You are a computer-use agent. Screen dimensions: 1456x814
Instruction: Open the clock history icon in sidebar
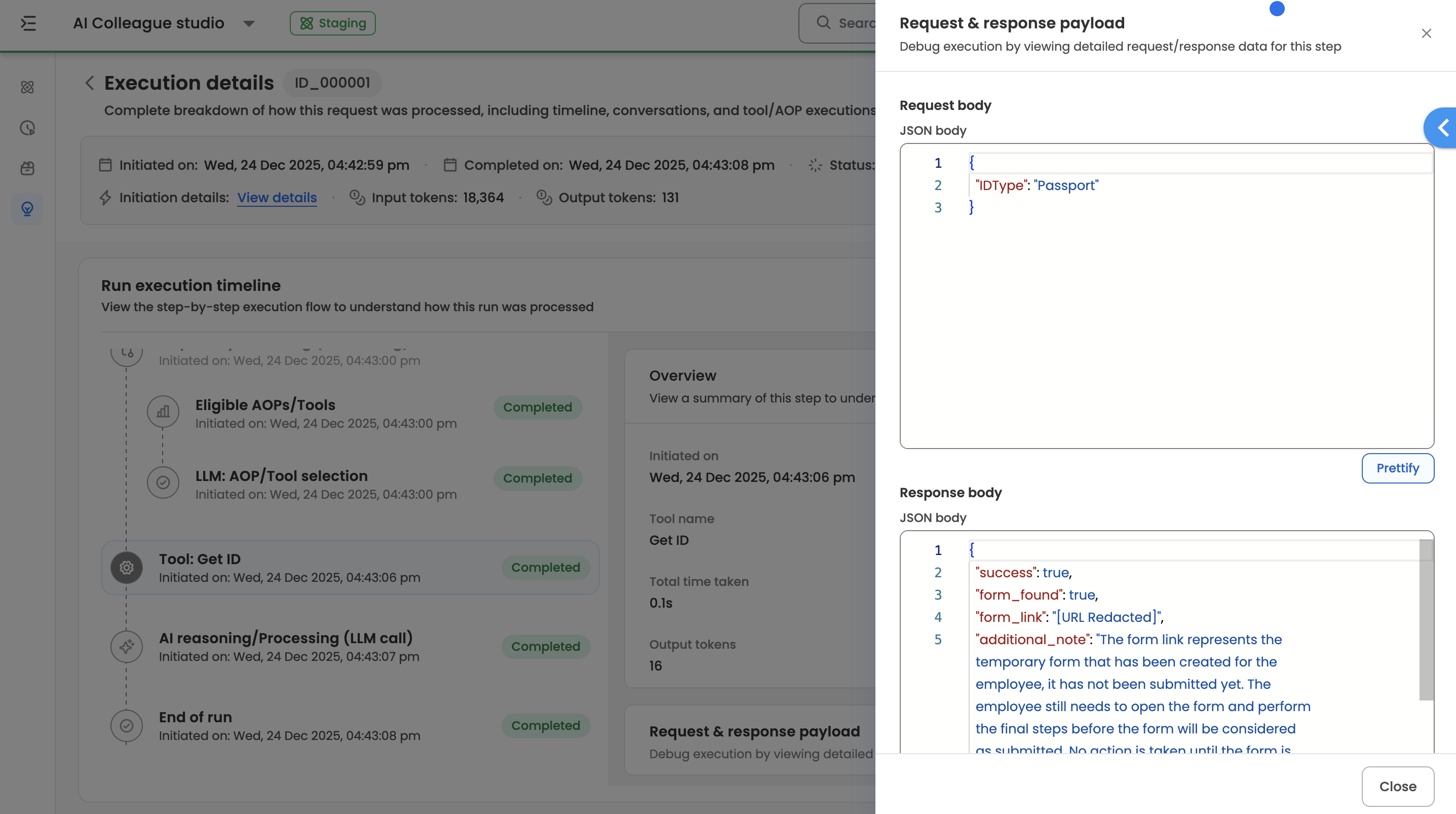pos(27,128)
